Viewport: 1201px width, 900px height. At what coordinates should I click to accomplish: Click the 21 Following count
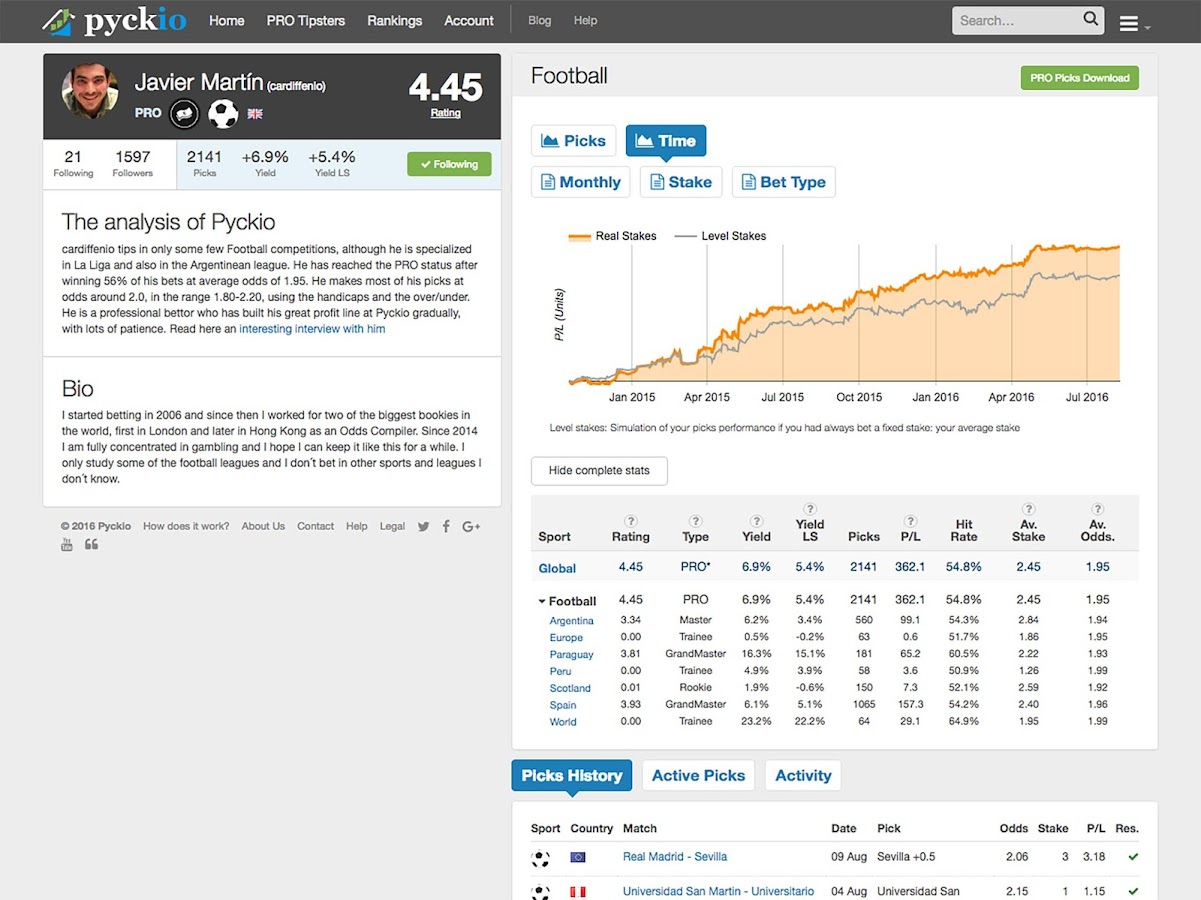[73, 164]
